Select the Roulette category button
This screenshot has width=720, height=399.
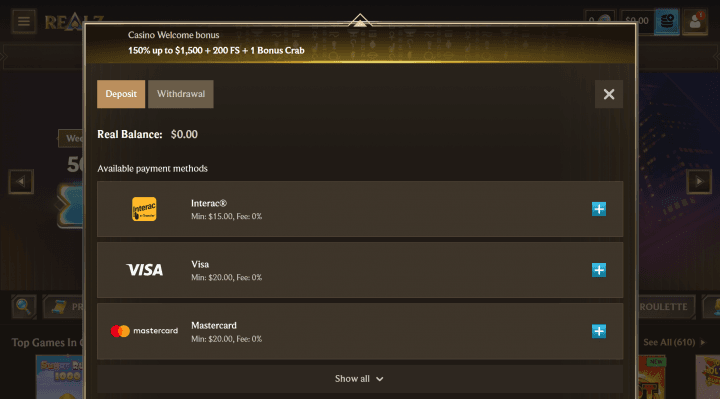pos(665,307)
